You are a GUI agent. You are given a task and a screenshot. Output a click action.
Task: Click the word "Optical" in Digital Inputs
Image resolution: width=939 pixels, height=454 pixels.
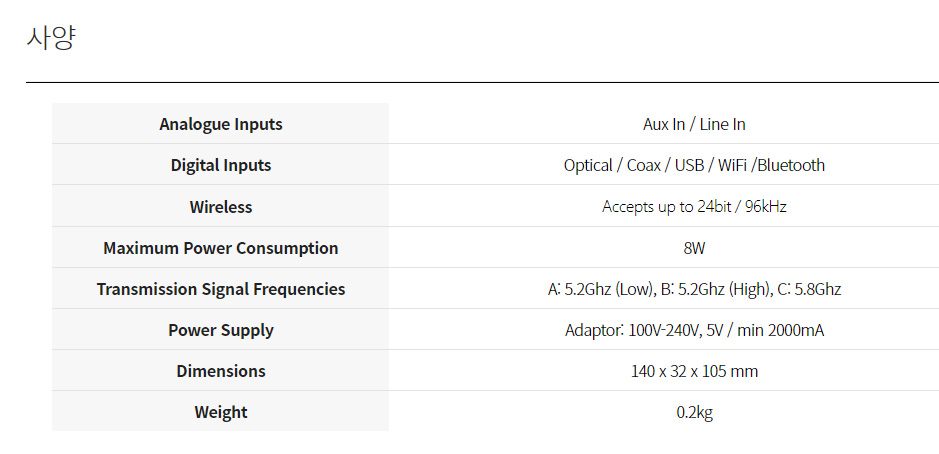588,165
